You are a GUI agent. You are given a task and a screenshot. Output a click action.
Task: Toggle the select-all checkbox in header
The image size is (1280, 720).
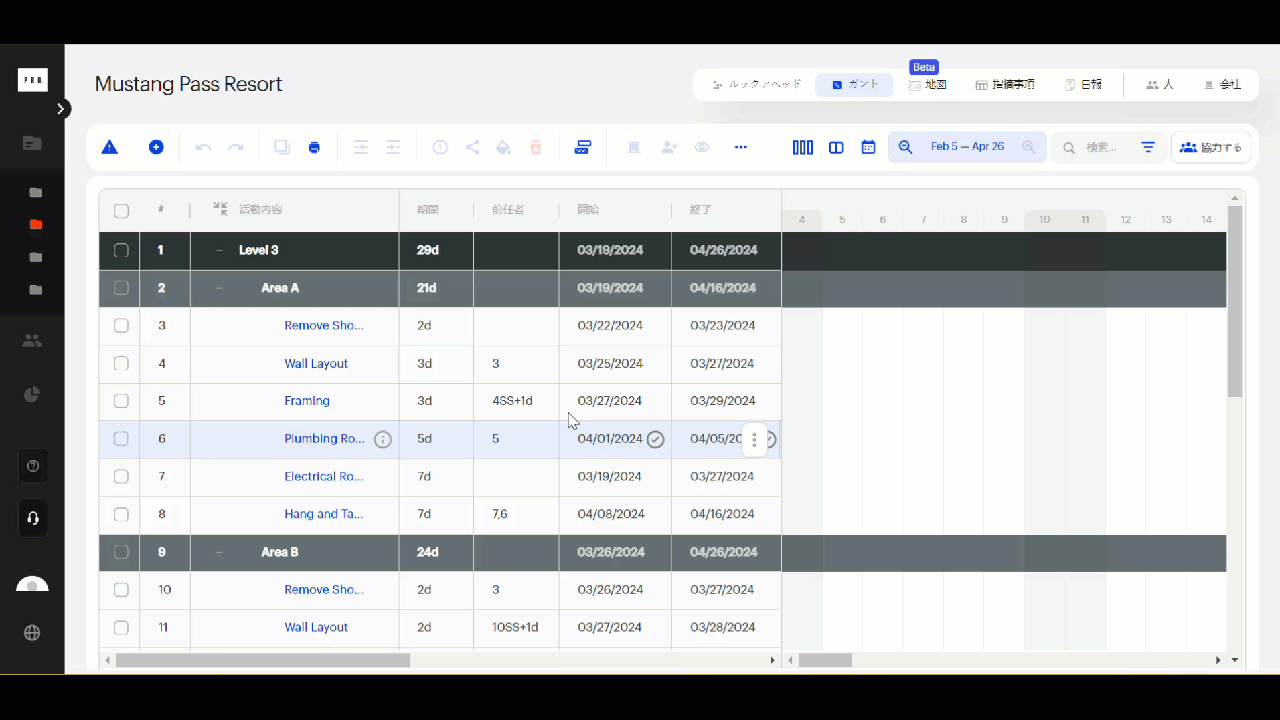pyautogui.click(x=121, y=211)
